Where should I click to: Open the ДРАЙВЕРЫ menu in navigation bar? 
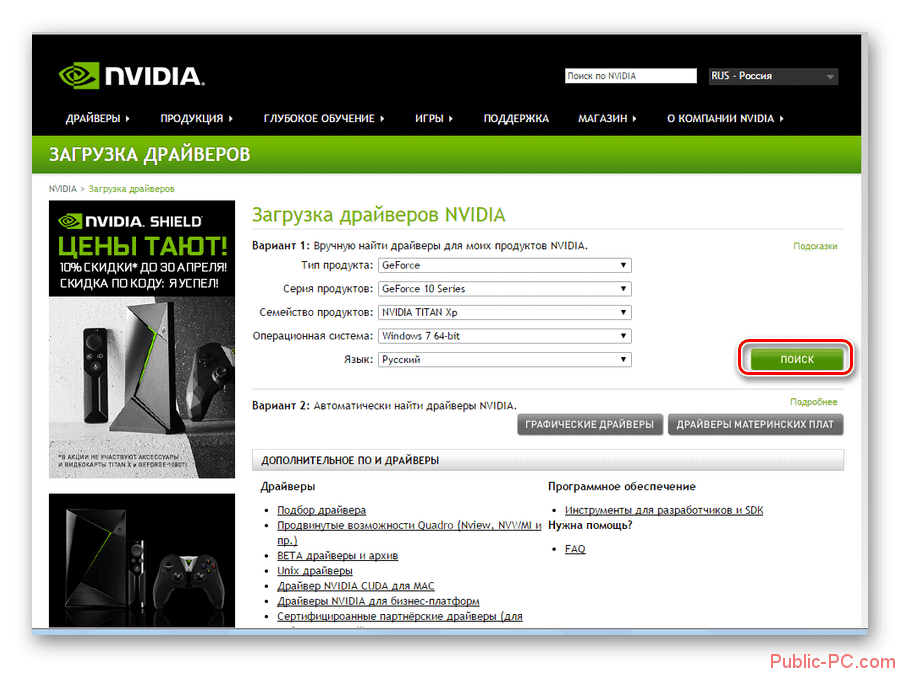tap(98, 118)
